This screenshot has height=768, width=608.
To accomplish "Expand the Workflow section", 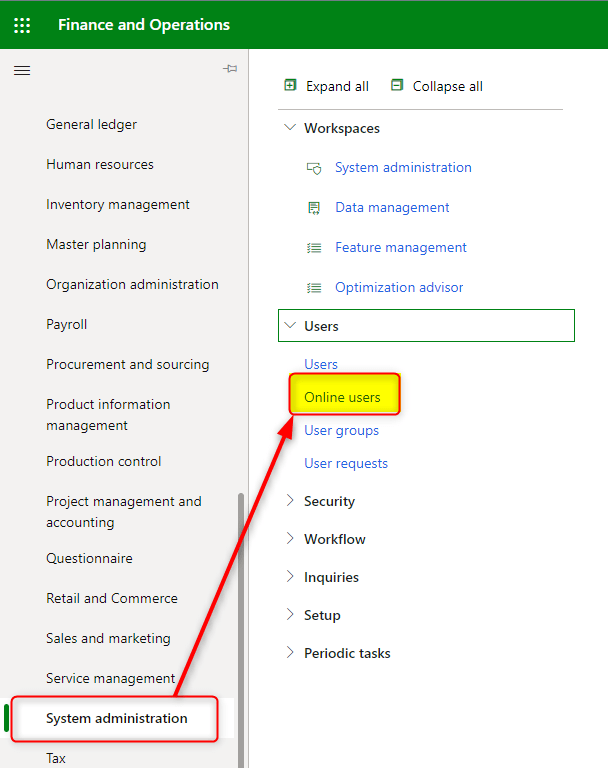I will pos(290,539).
